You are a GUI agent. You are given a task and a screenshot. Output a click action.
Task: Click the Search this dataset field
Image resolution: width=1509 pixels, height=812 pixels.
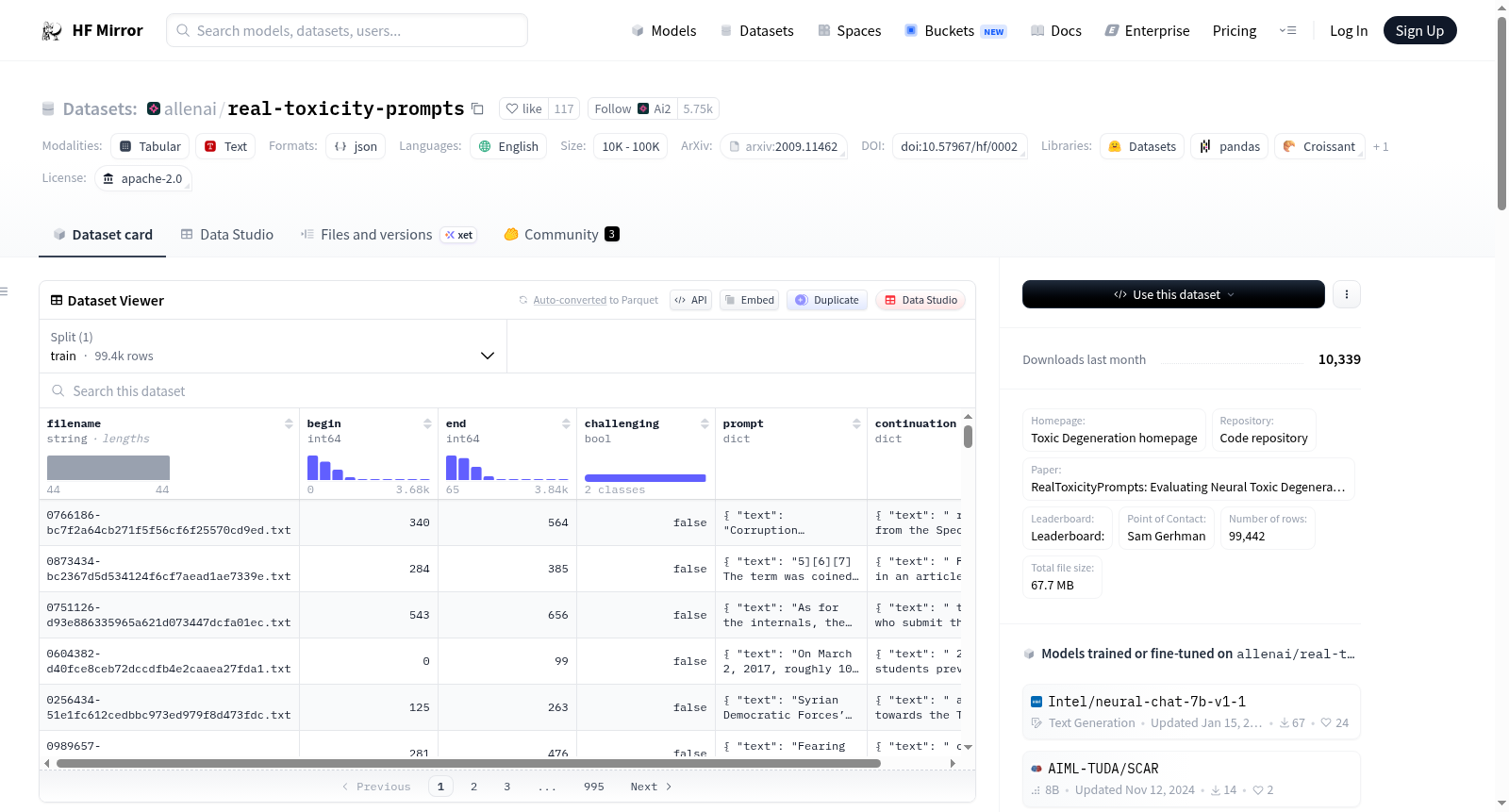coord(507,390)
